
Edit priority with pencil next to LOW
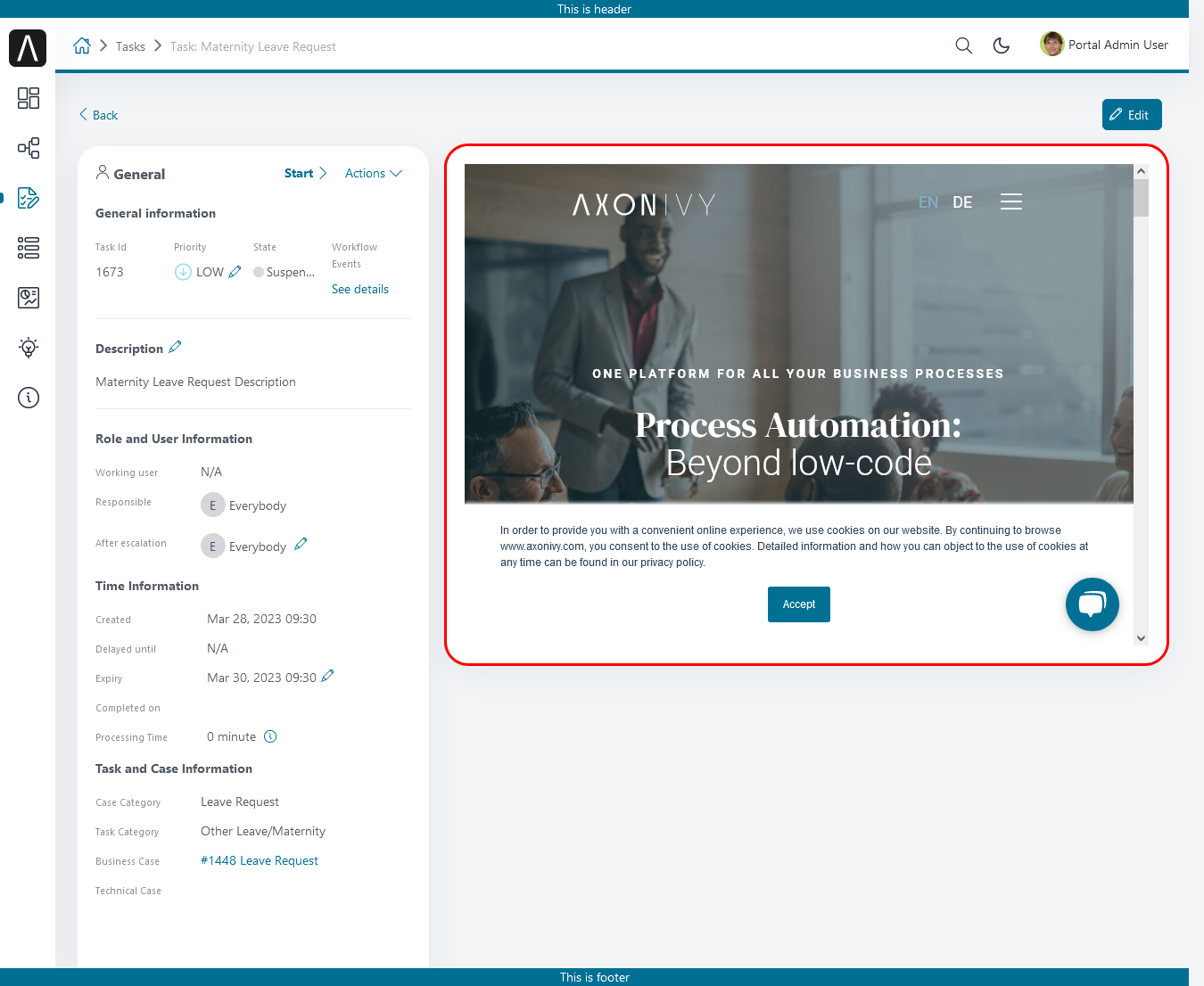pos(235,272)
